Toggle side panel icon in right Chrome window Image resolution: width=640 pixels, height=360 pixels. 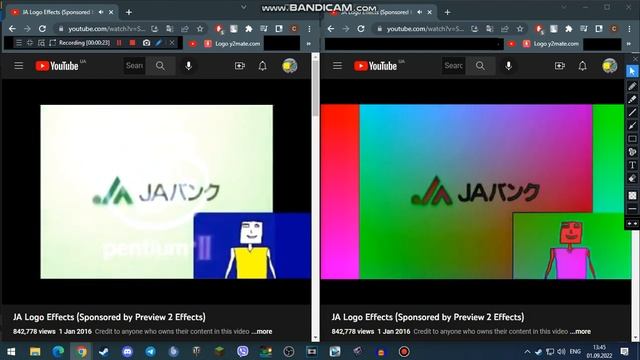pyautogui.click(x=599, y=29)
